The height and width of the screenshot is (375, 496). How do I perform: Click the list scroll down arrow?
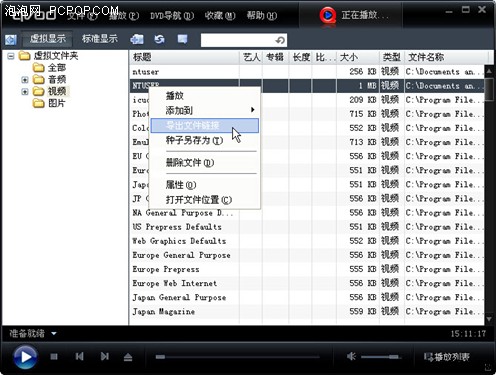click(x=489, y=319)
